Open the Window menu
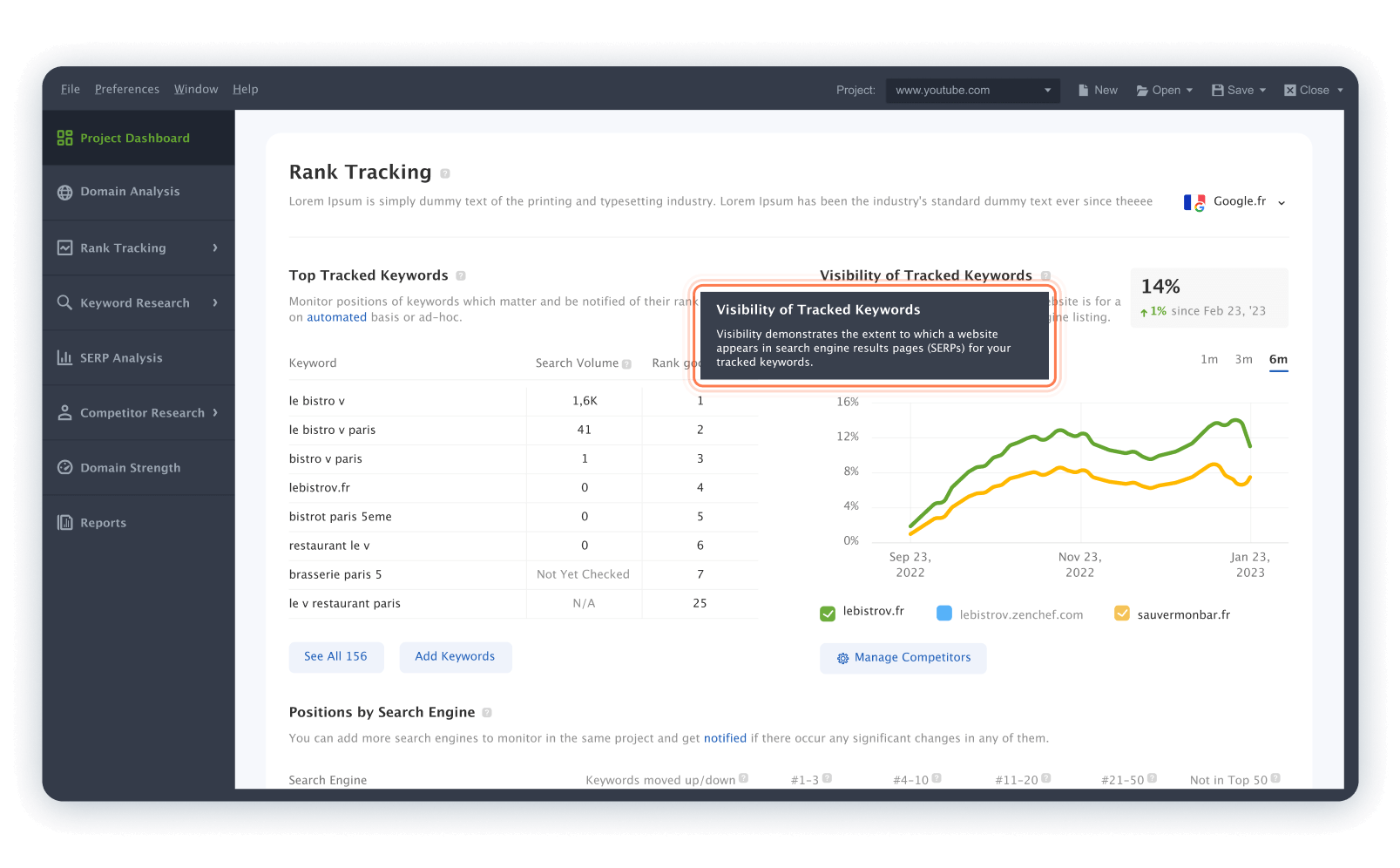Image resolution: width=1400 pixels, height=868 pixels. (196, 89)
